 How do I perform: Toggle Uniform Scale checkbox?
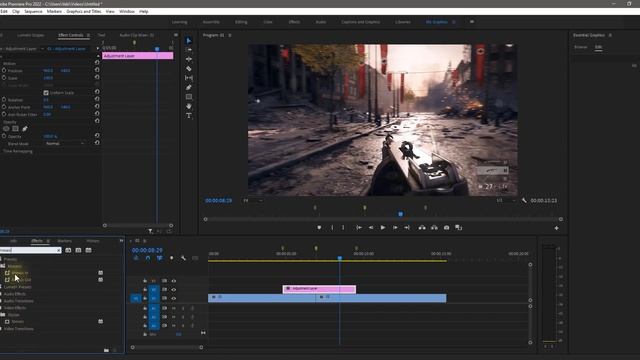coord(46,93)
